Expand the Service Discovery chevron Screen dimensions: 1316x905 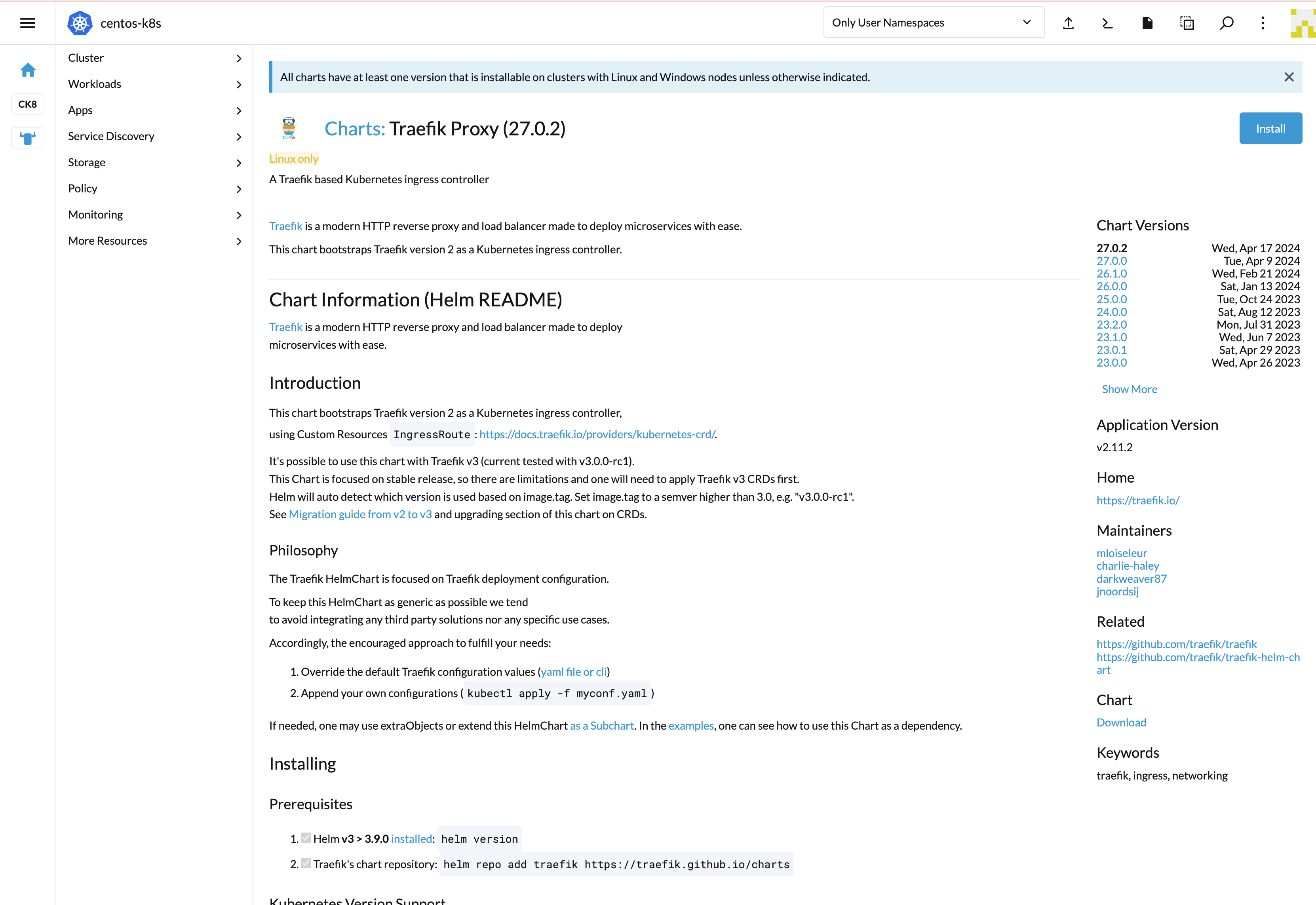click(x=239, y=137)
